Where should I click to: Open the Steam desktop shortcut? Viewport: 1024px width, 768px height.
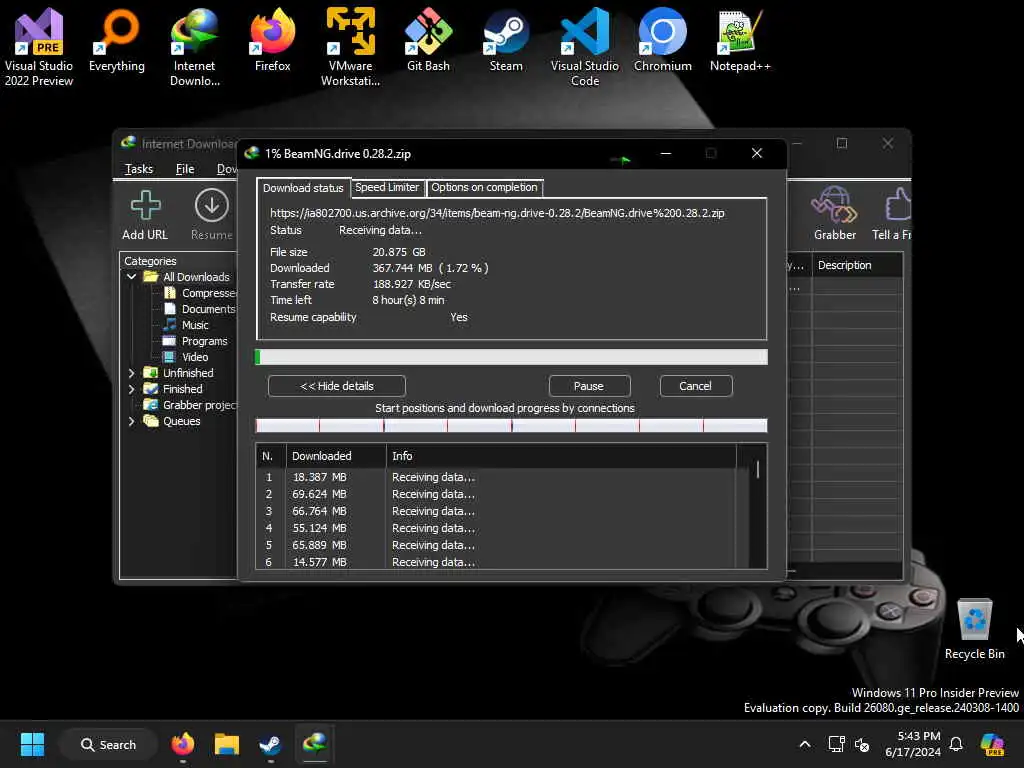[506, 40]
